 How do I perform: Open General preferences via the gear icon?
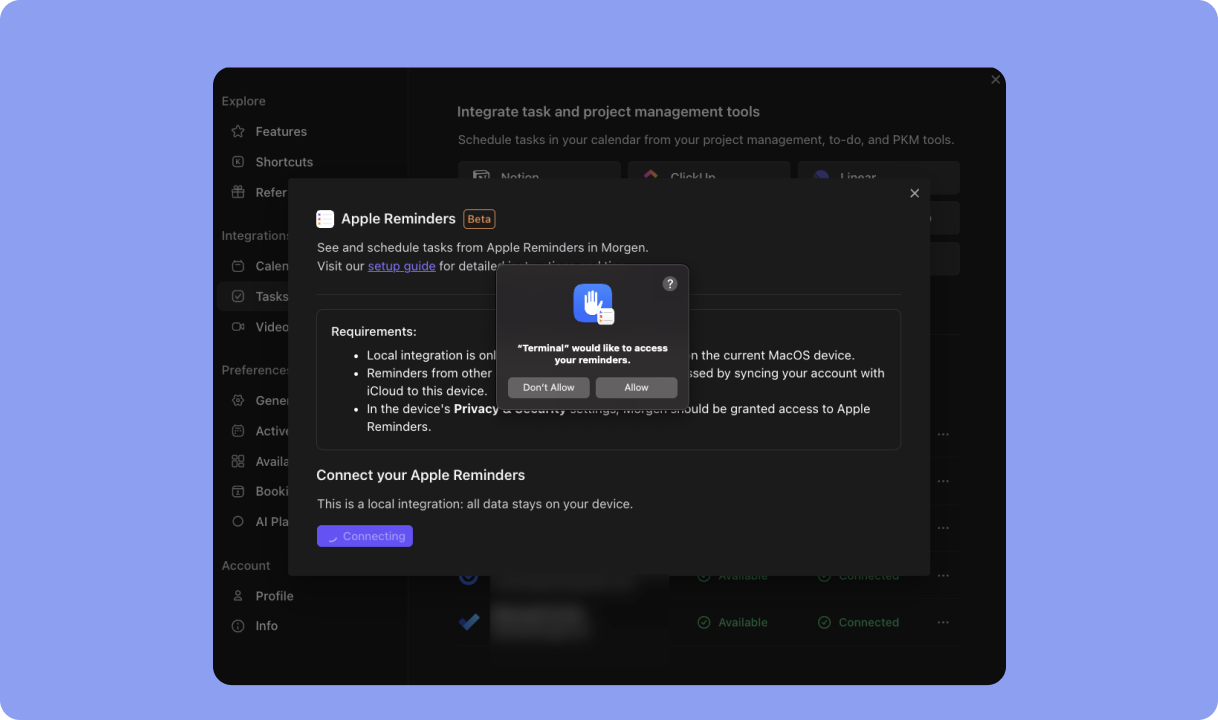click(238, 400)
